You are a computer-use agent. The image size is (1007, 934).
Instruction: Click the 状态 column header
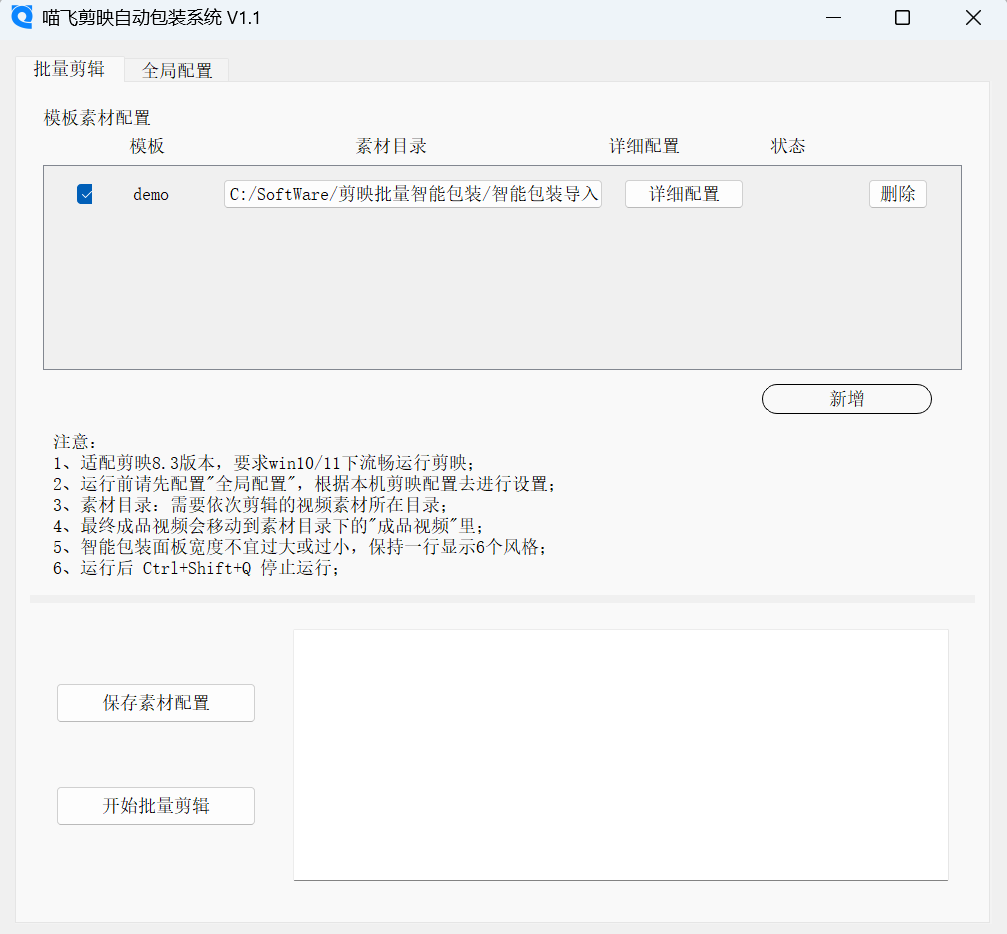(789, 146)
